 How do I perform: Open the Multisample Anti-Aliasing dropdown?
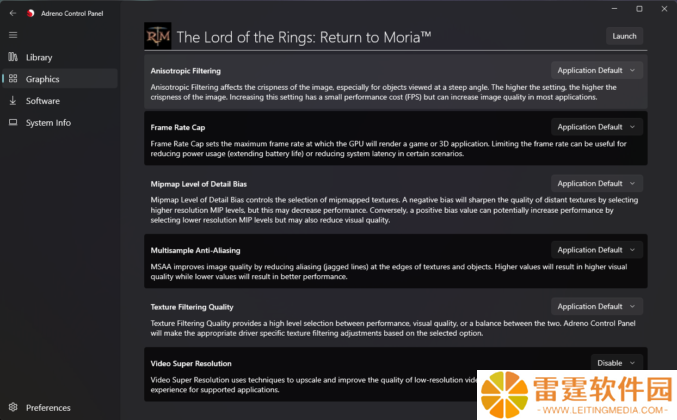tap(597, 250)
